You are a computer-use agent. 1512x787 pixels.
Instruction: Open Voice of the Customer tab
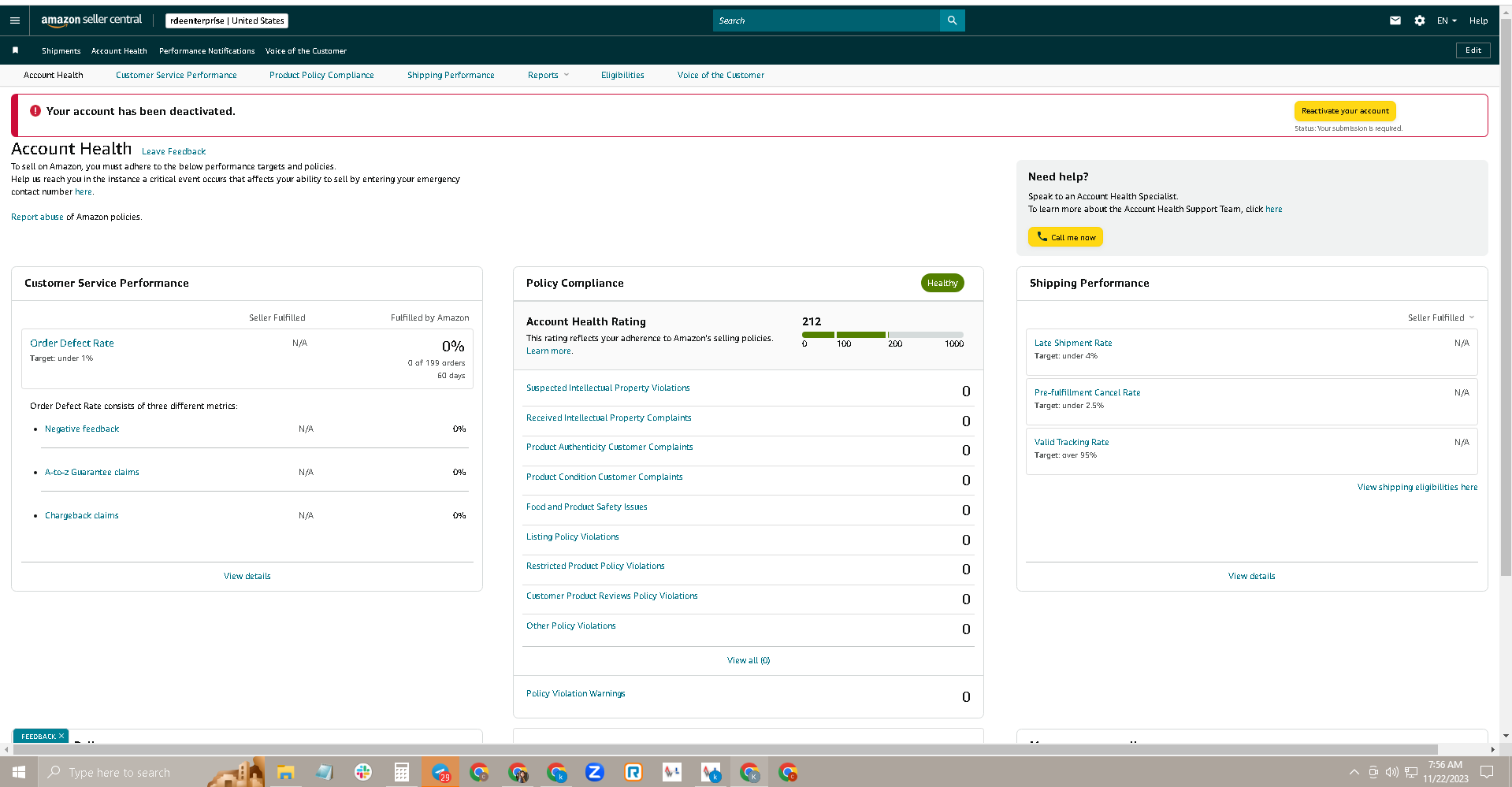(721, 75)
